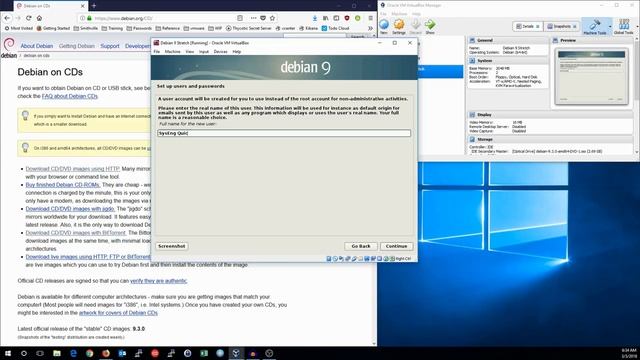Open artwork for covers of Debian CDs link

(118, 313)
